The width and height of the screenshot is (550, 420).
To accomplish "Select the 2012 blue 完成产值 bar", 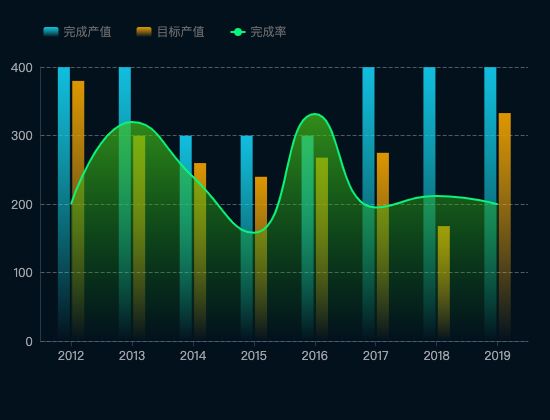I will click(x=64, y=204).
